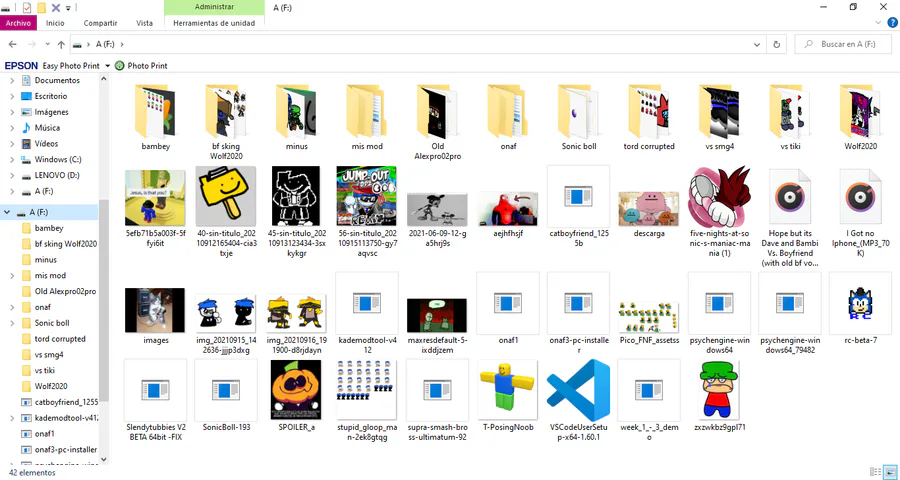Open the address bar history dropdown
Image resolution: width=900 pixels, height=480 pixels.
coord(757,44)
